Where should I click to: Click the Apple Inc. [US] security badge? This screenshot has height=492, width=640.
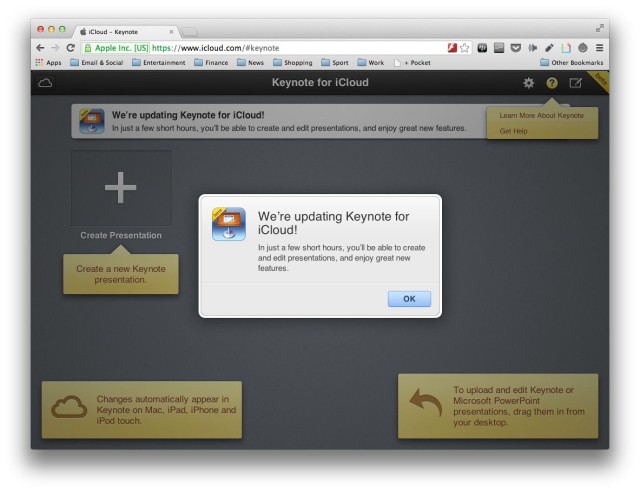point(116,48)
